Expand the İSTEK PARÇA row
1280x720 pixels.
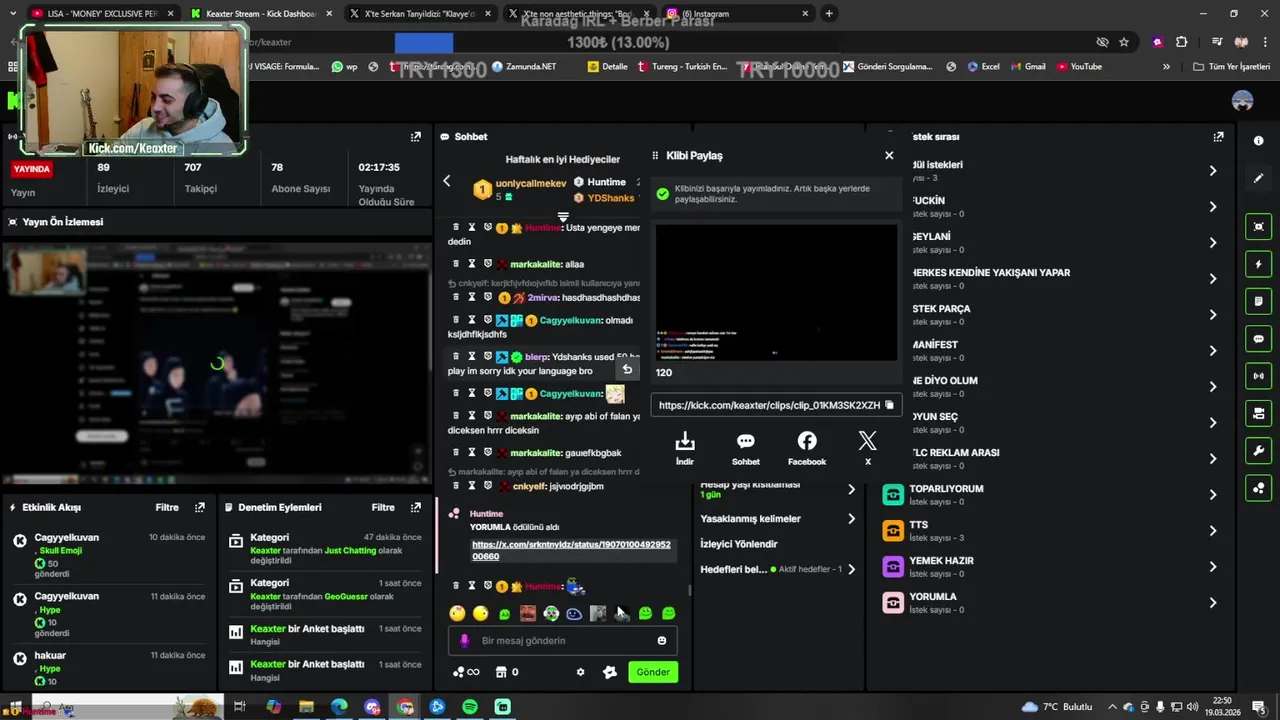click(x=1212, y=315)
